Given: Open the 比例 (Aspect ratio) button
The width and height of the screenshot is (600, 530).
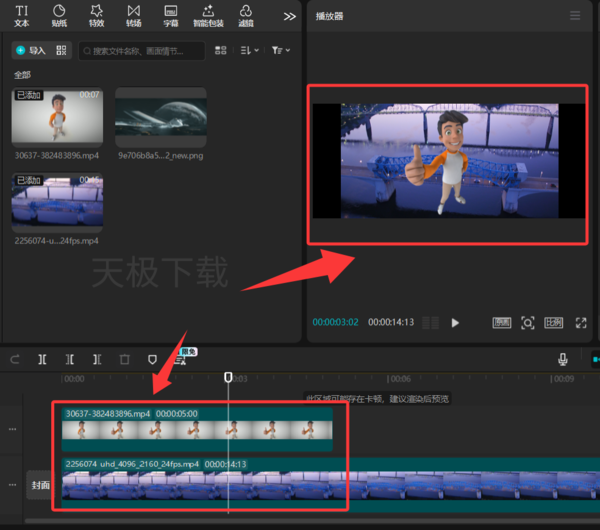Looking at the screenshot, I should [x=554, y=323].
